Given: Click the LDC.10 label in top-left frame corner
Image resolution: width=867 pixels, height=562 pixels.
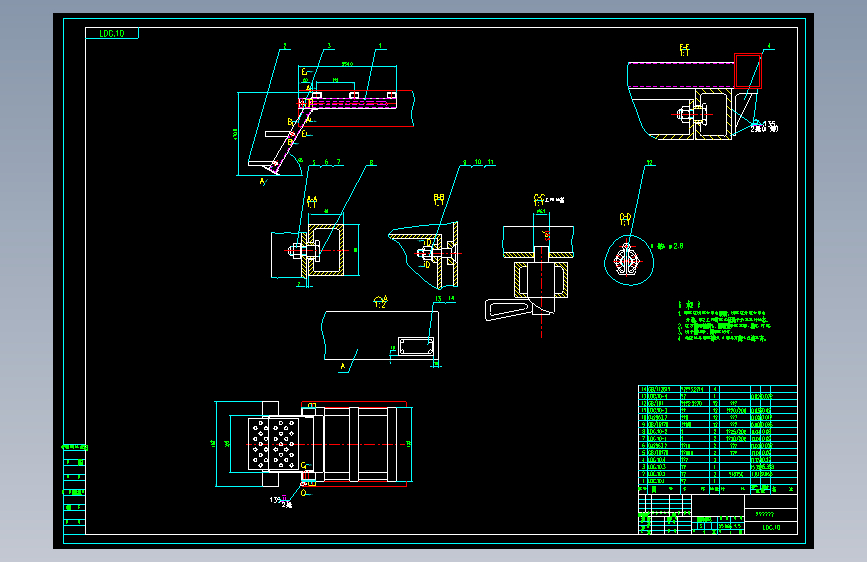Looking at the screenshot, I should pos(112,34).
